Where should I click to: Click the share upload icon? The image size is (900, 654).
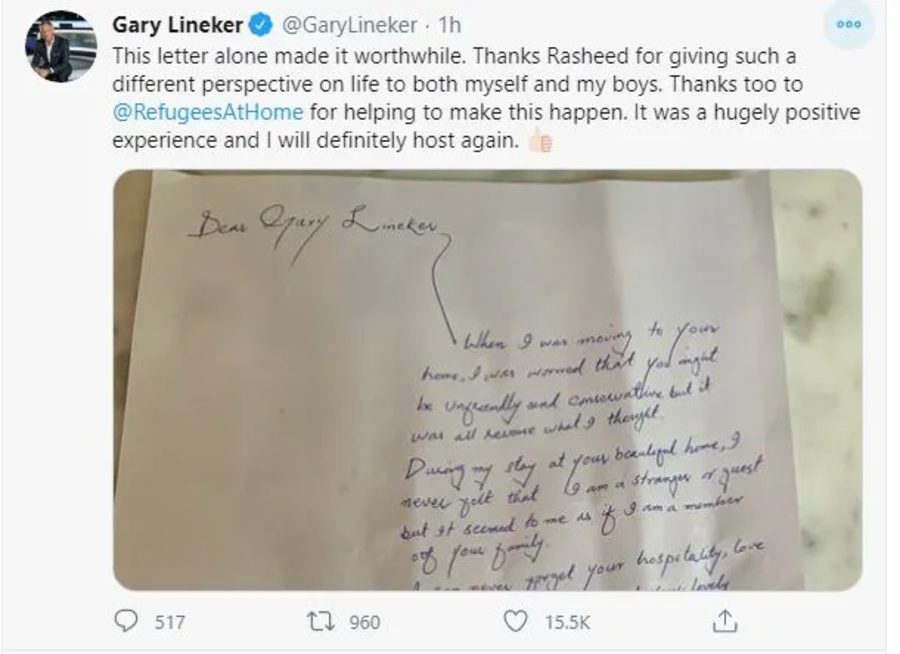[x=723, y=621]
